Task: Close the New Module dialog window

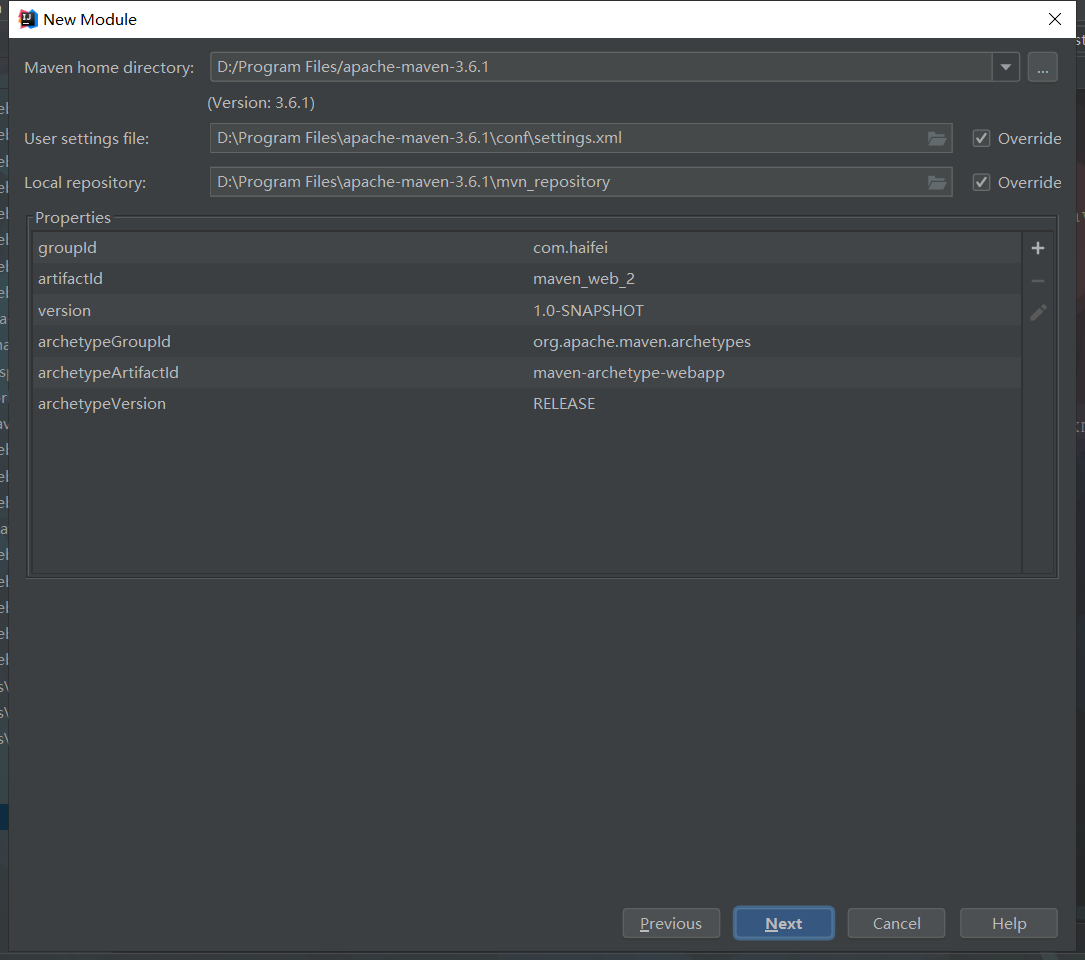Action: [1055, 19]
